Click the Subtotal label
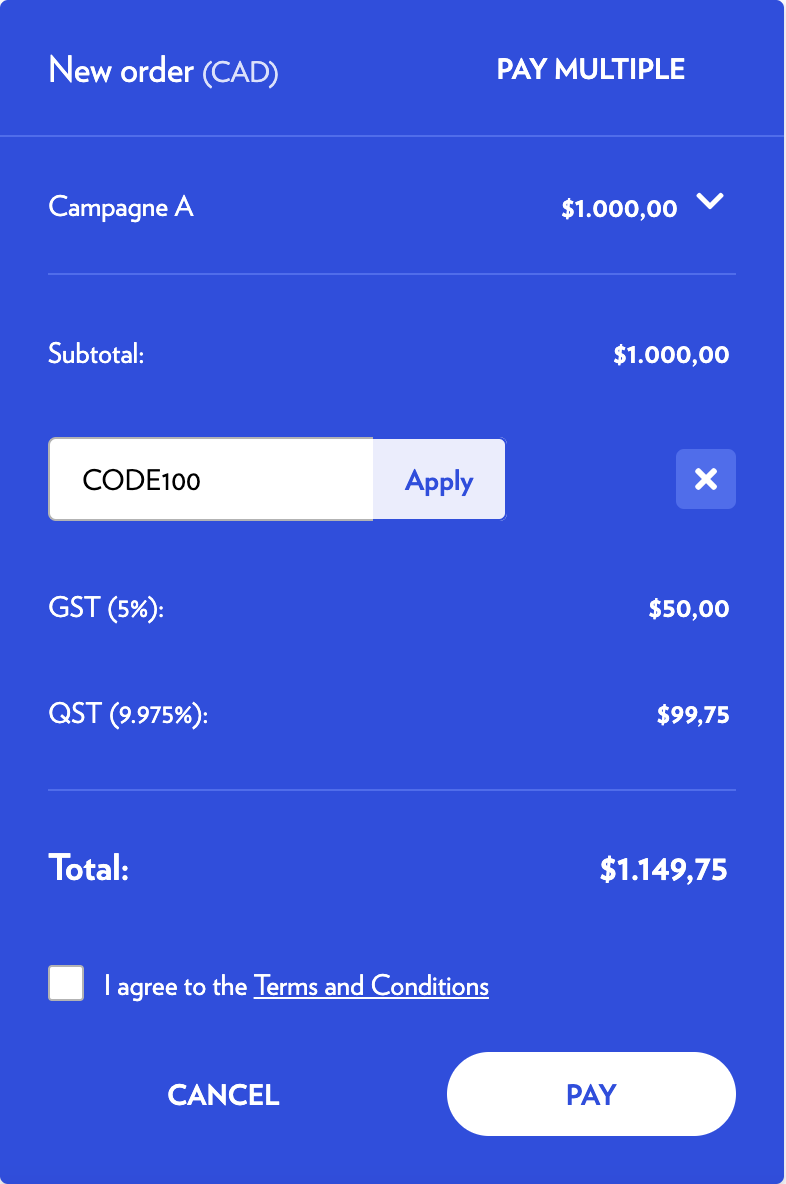The height and width of the screenshot is (1184, 786). point(96,354)
